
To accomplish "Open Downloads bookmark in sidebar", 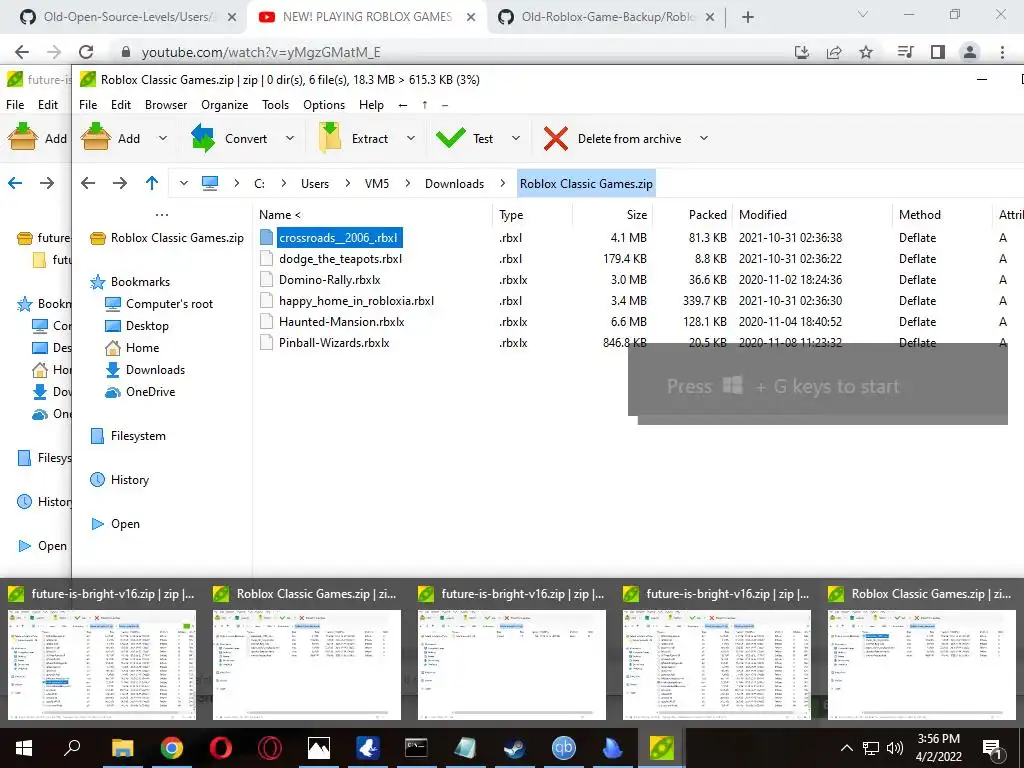I will pyautogui.click(x=155, y=370).
